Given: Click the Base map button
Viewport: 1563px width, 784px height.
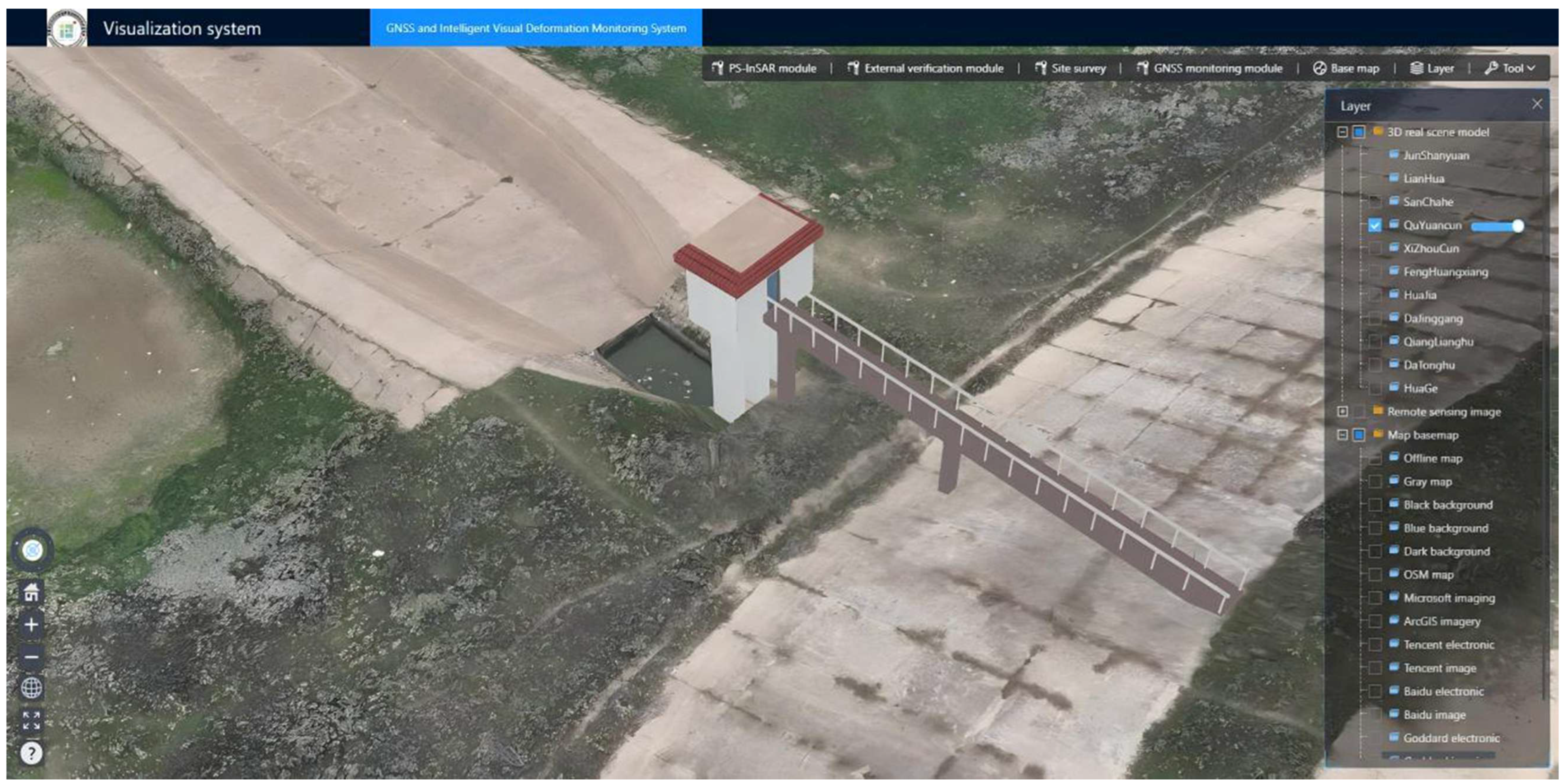Looking at the screenshot, I should tap(1346, 68).
